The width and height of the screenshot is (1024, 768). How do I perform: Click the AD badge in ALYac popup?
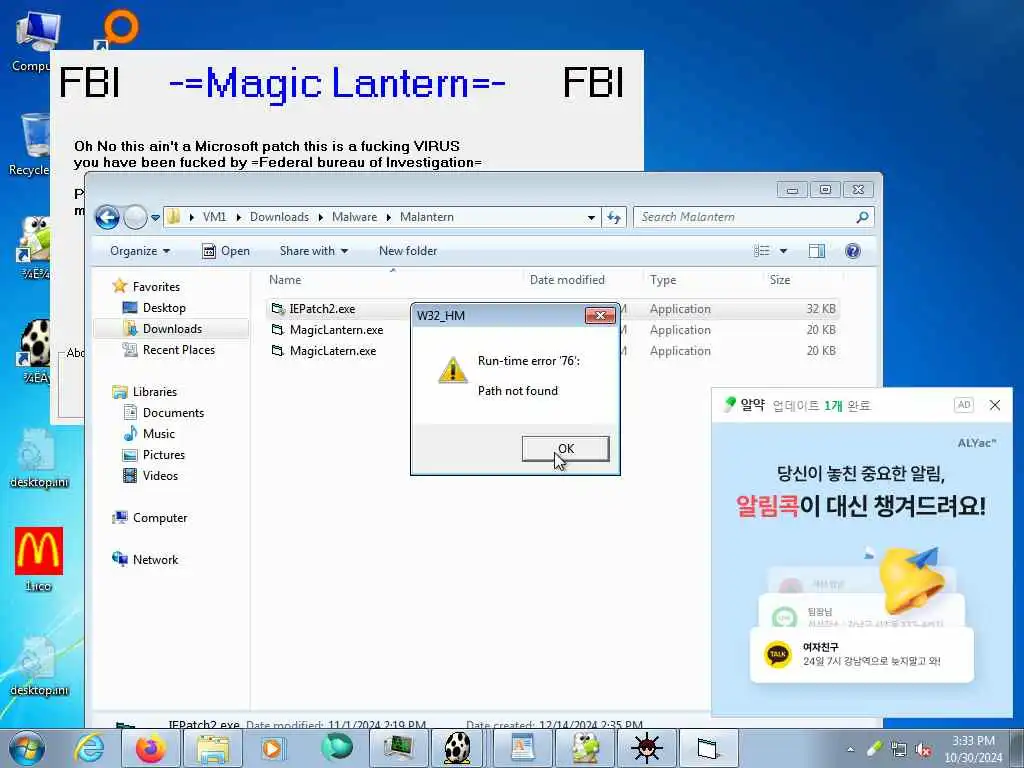tap(963, 405)
